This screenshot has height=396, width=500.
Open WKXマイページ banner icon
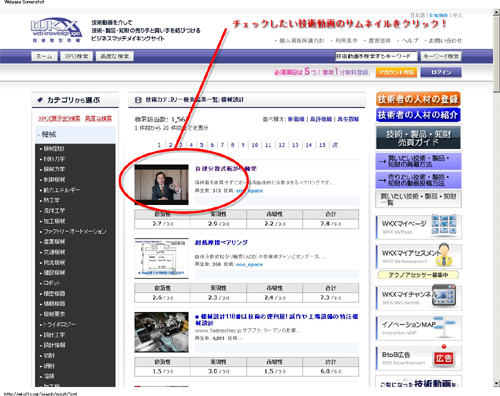tap(419, 227)
